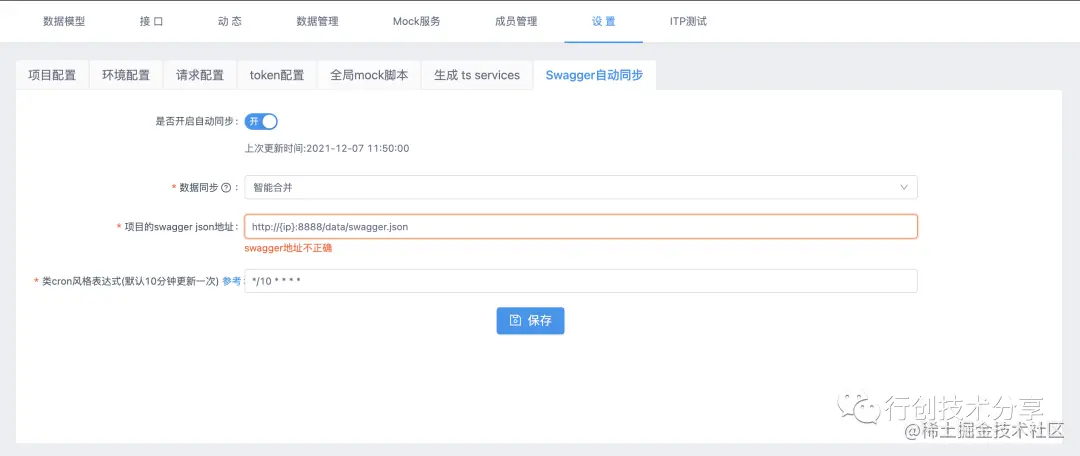Viewport: 1080px width, 456px height.
Task: Toggle the 是否开启自动同步 switch off
Action: (261, 121)
